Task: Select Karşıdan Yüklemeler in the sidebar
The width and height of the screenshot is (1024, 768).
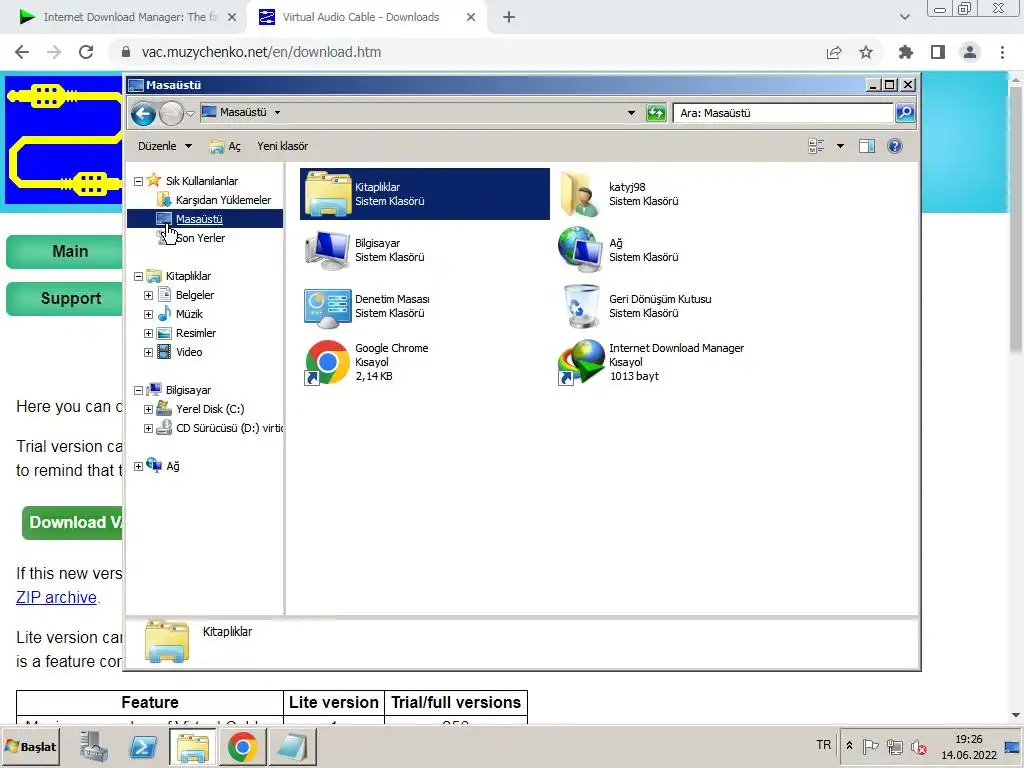Action: [x=223, y=200]
